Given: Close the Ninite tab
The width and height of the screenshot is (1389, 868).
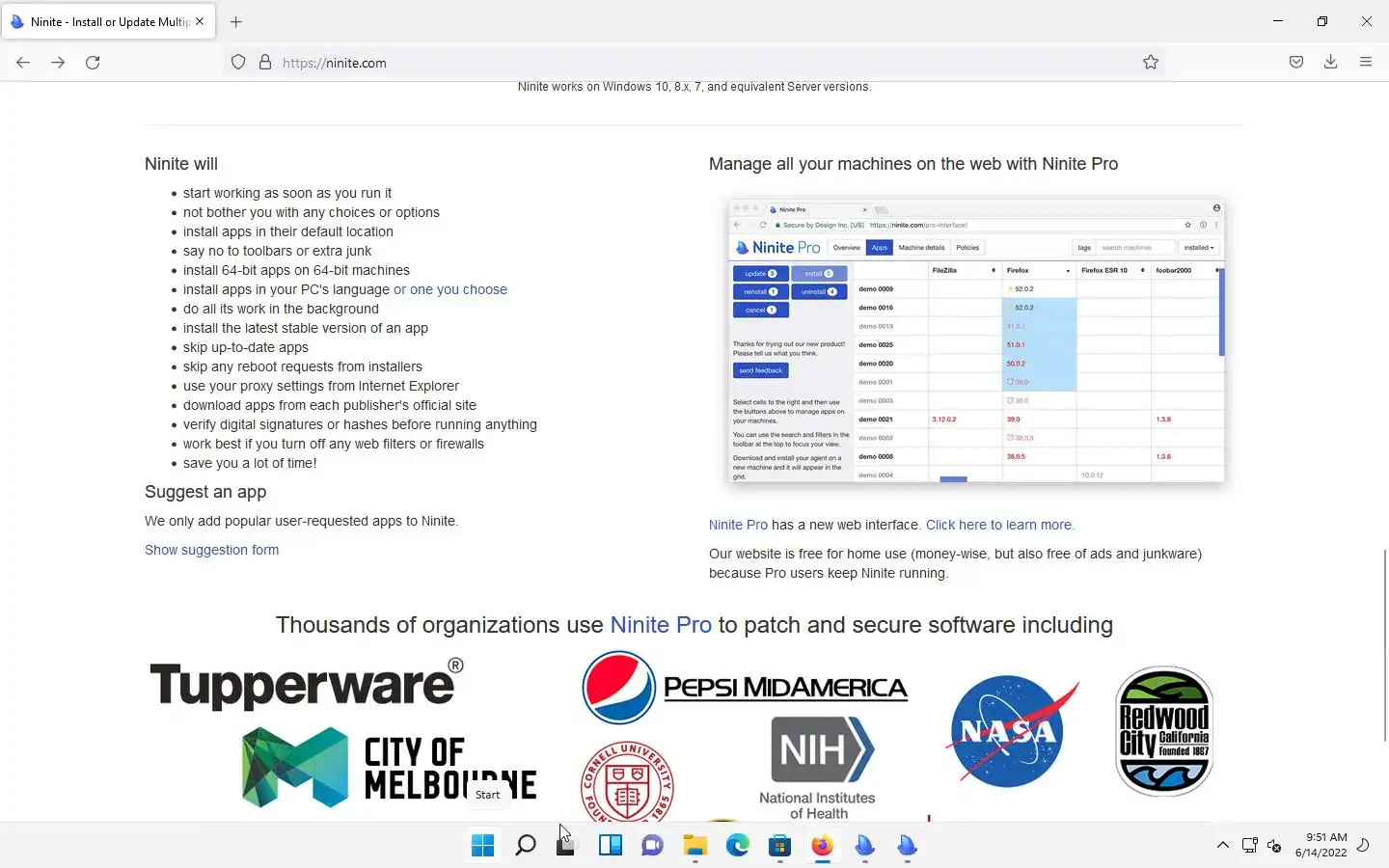Looking at the screenshot, I should pos(200,21).
